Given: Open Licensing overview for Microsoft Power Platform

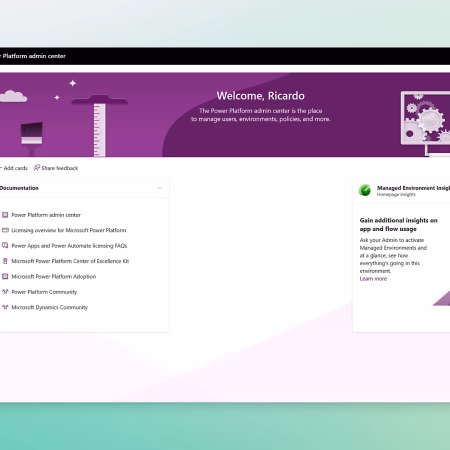Looking at the screenshot, I should coord(69,230).
